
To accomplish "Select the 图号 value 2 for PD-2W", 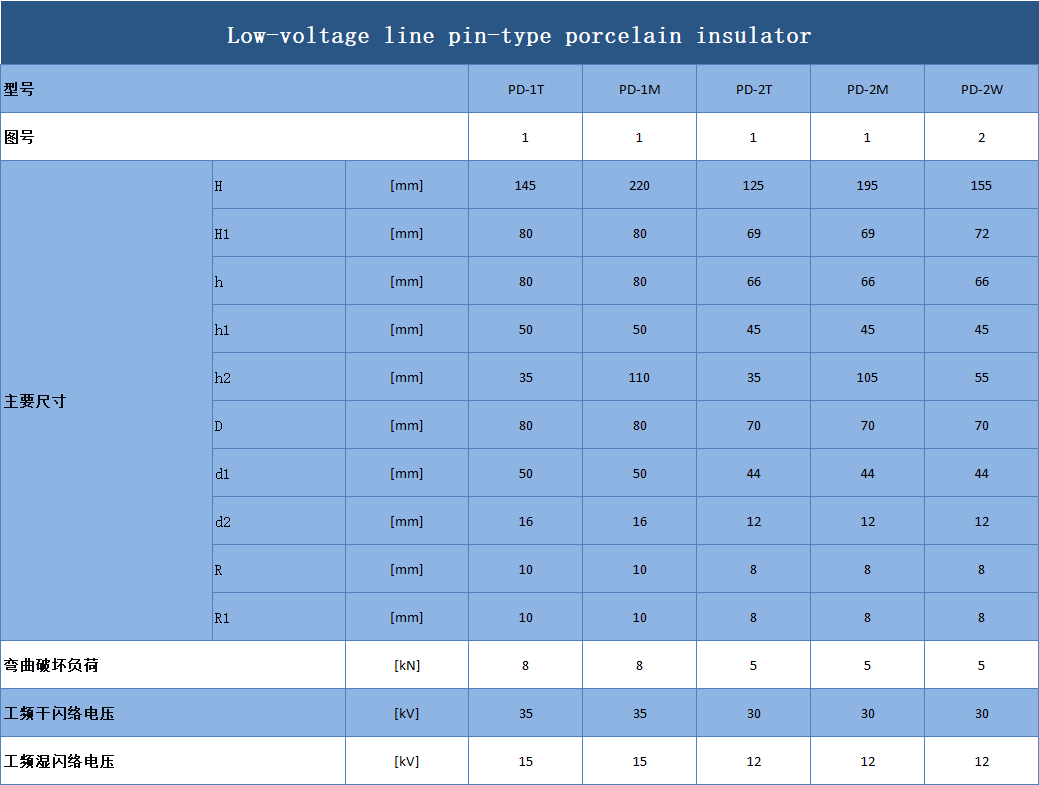I will tap(981, 137).
